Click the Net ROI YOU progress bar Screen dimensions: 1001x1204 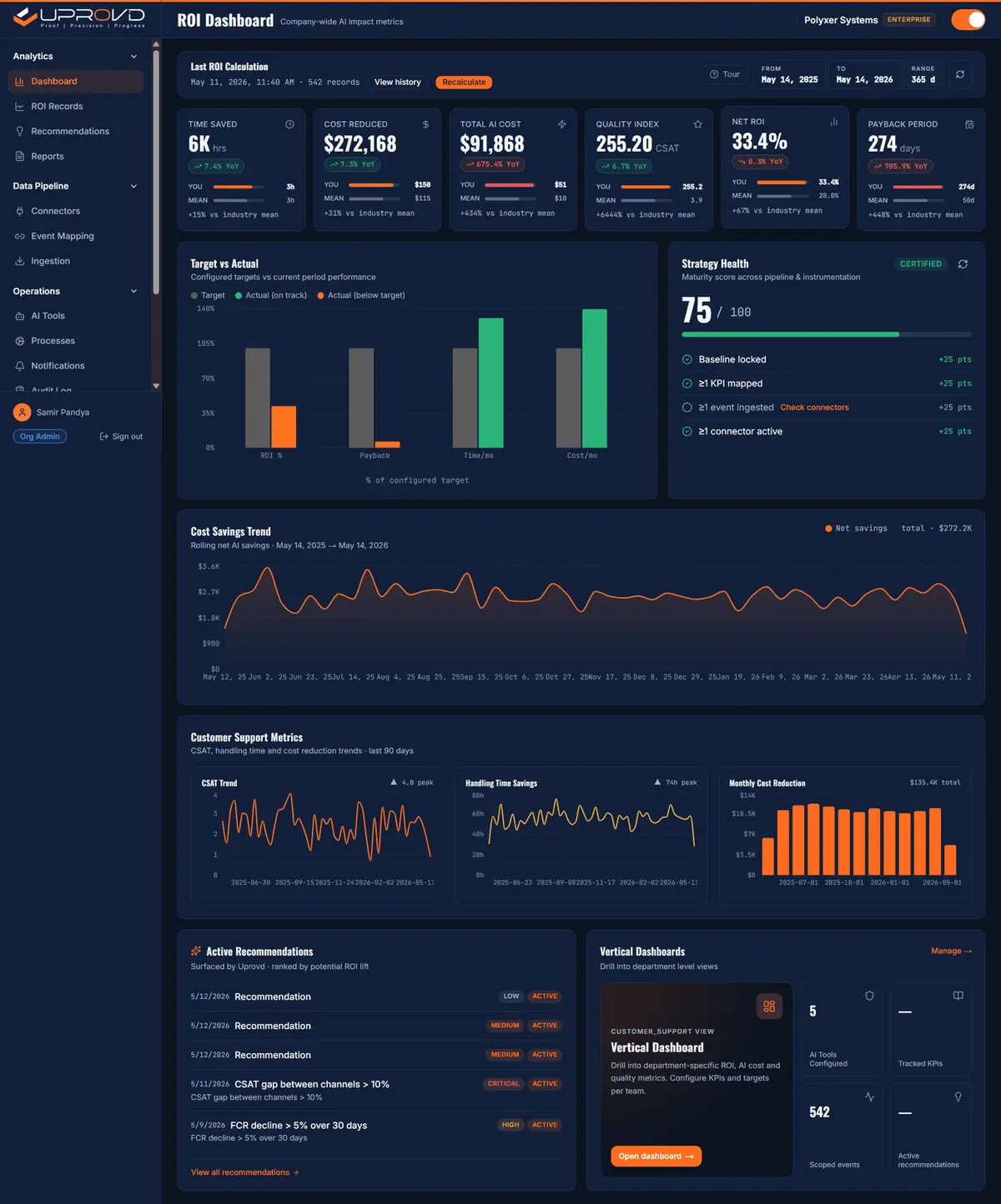(782, 182)
